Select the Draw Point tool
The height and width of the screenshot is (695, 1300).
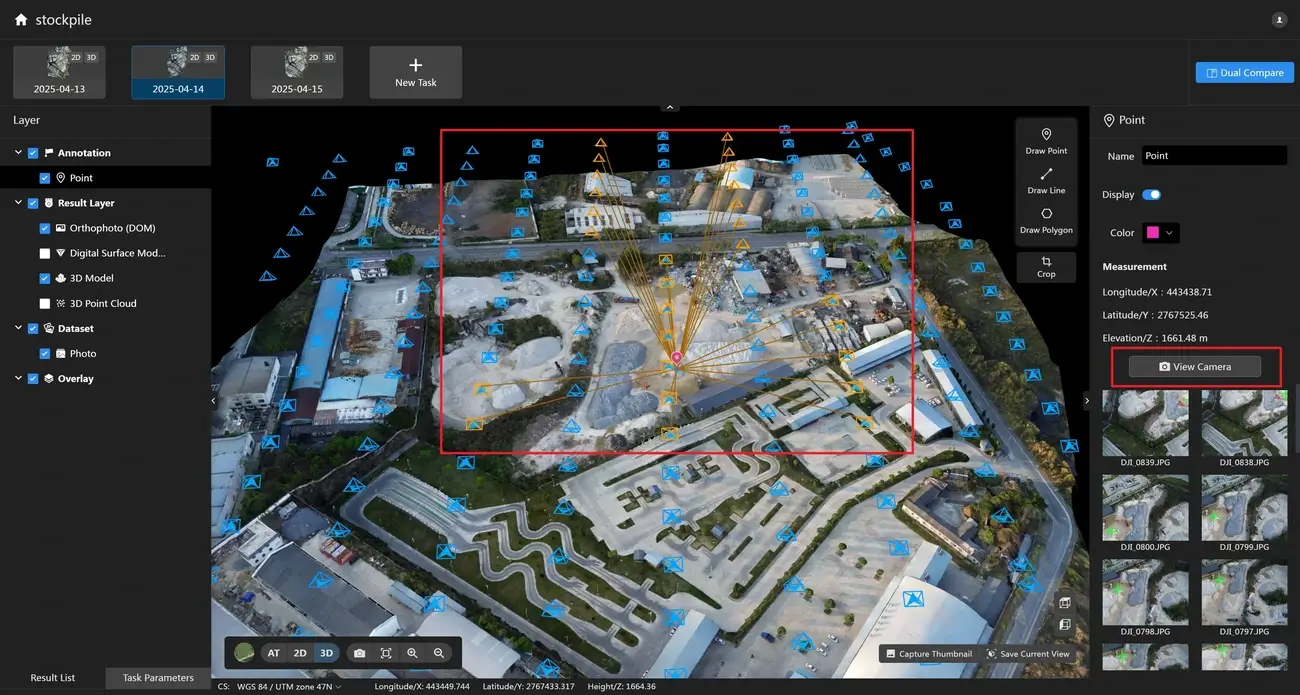(1046, 140)
